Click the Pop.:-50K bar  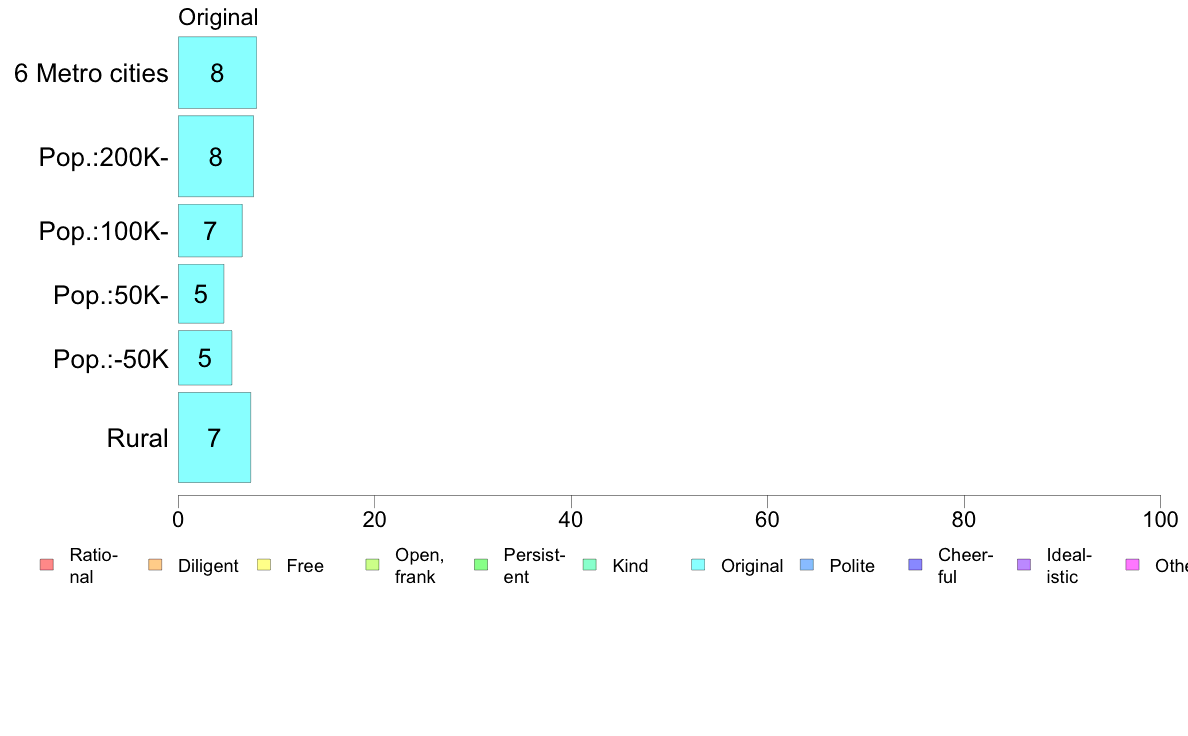tap(205, 358)
